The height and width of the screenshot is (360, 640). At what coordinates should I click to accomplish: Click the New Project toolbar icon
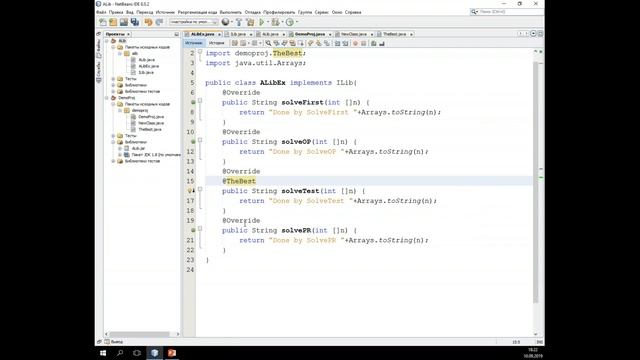click(113, 22)
